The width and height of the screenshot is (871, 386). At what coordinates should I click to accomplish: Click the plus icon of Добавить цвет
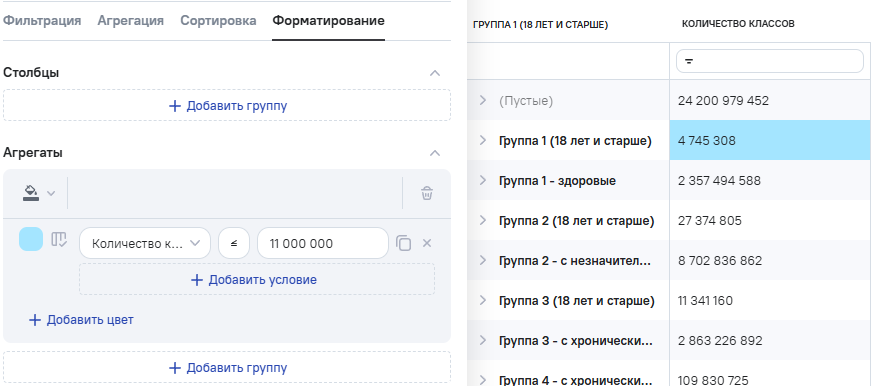tap(34, 320)
